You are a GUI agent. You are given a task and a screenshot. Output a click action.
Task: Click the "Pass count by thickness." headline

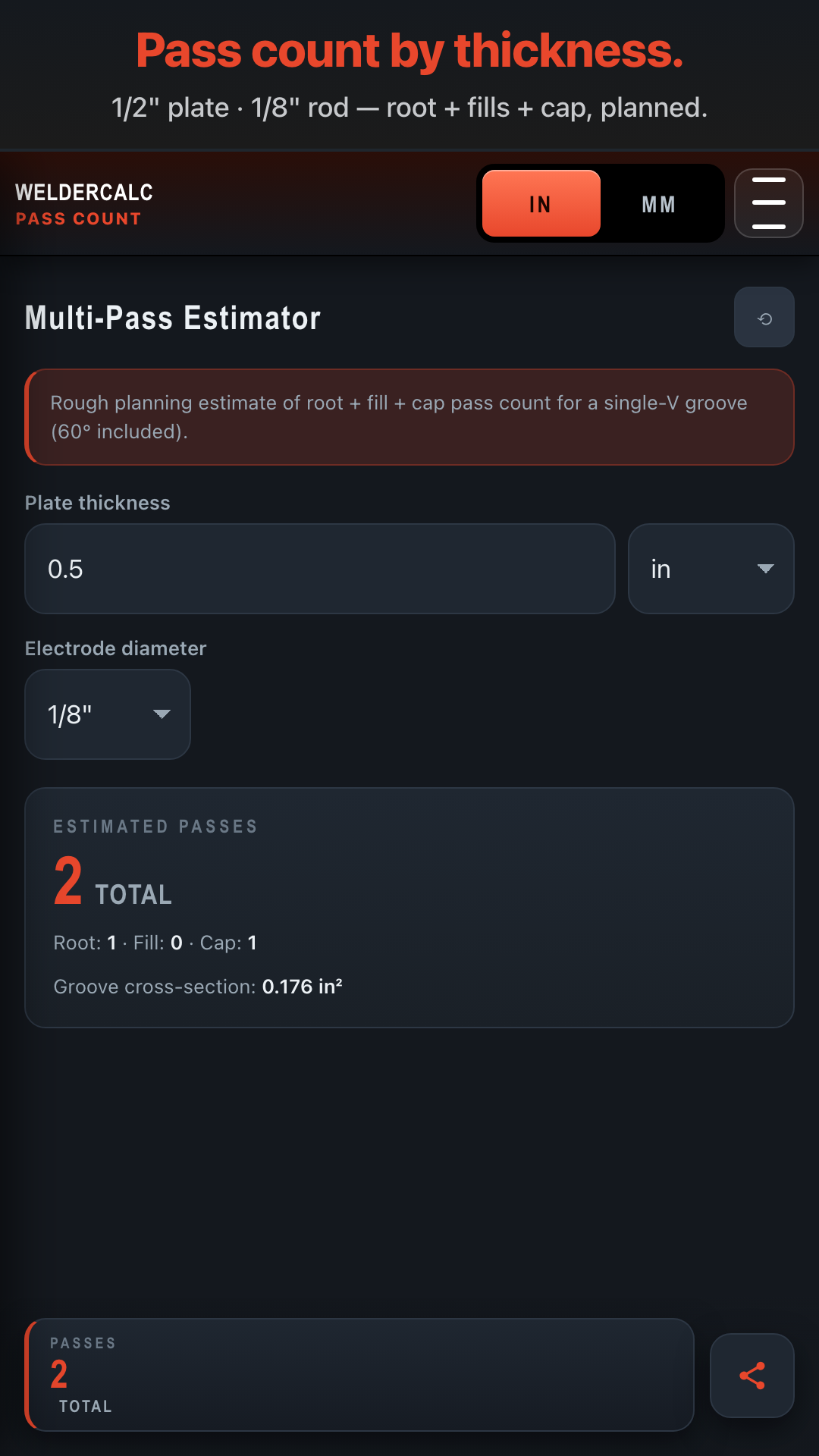click(x=409, y=51)
